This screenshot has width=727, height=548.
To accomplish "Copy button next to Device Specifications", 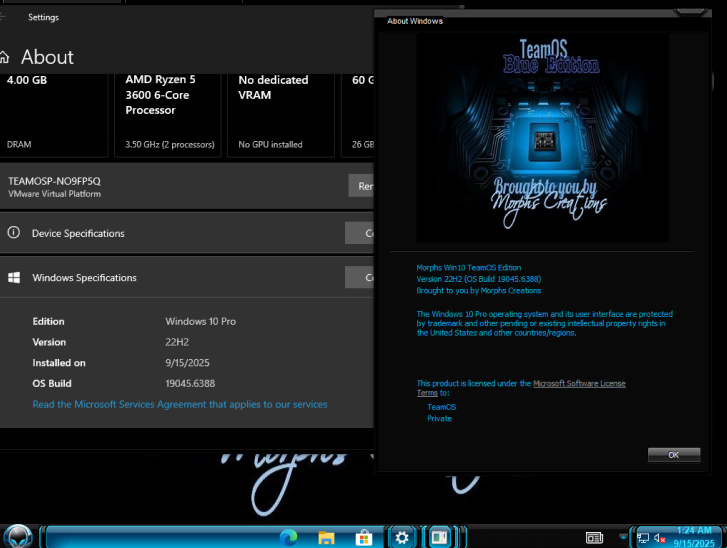I will pos(359,233).
